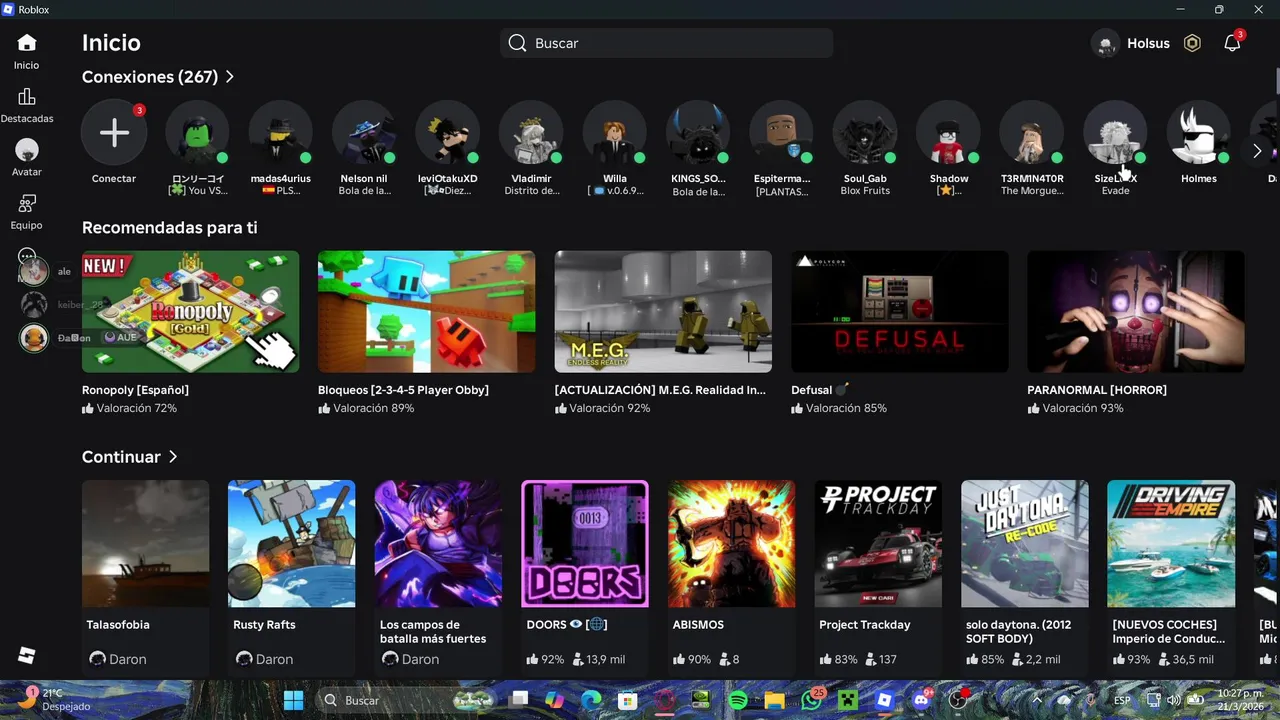Open friend madas4urius avatar
This screenshot has width=1280, height=720.
click(x=280, y=133)
